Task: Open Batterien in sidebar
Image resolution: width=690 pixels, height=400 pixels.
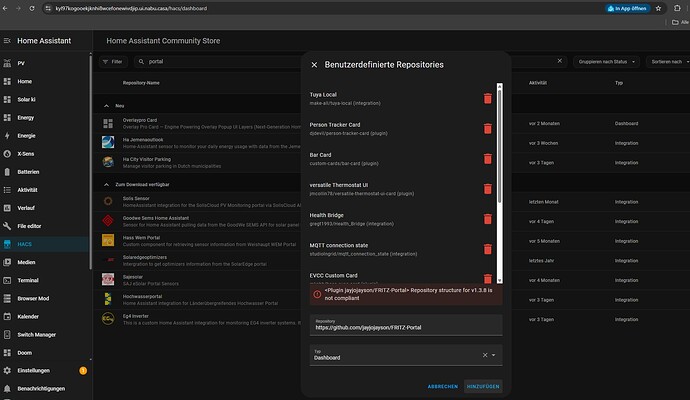Action: click(x=45, y=172)
